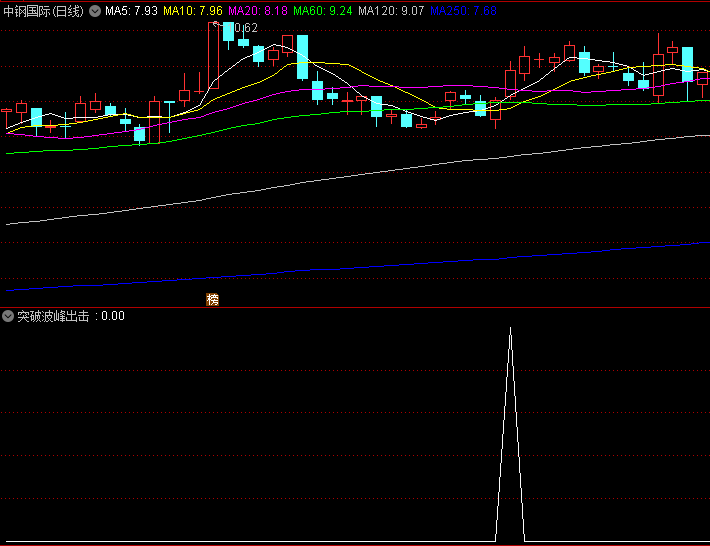Select the MA120: 9.07 label
This screenshot has height=546, width=710.
coord(391,11)
